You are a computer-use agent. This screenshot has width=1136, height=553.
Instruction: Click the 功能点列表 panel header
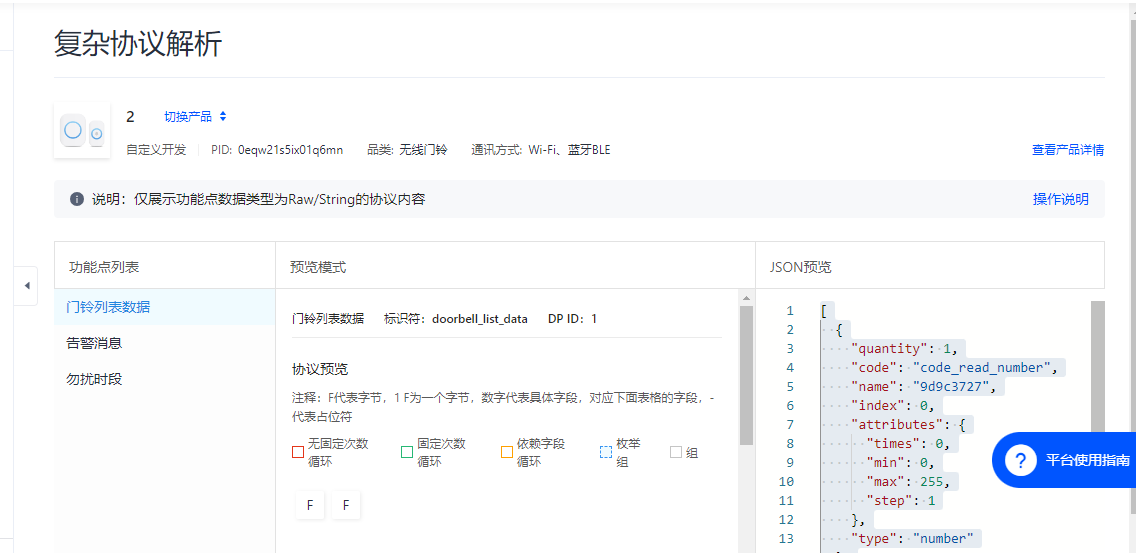[x=104, y=267]
